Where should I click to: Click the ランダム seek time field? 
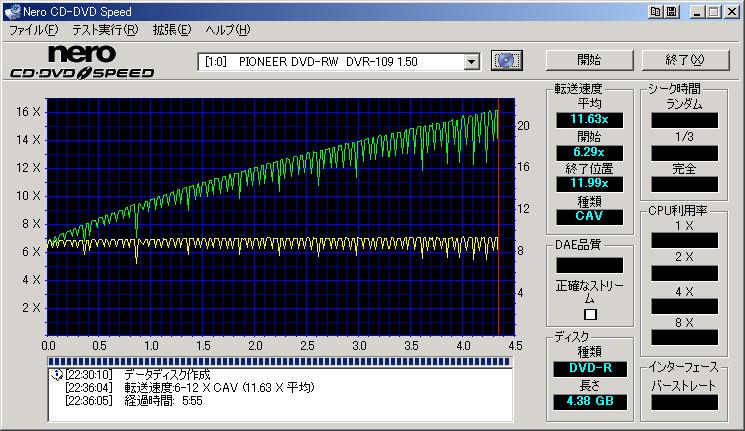pyautogui.click(x=684, y=120)
